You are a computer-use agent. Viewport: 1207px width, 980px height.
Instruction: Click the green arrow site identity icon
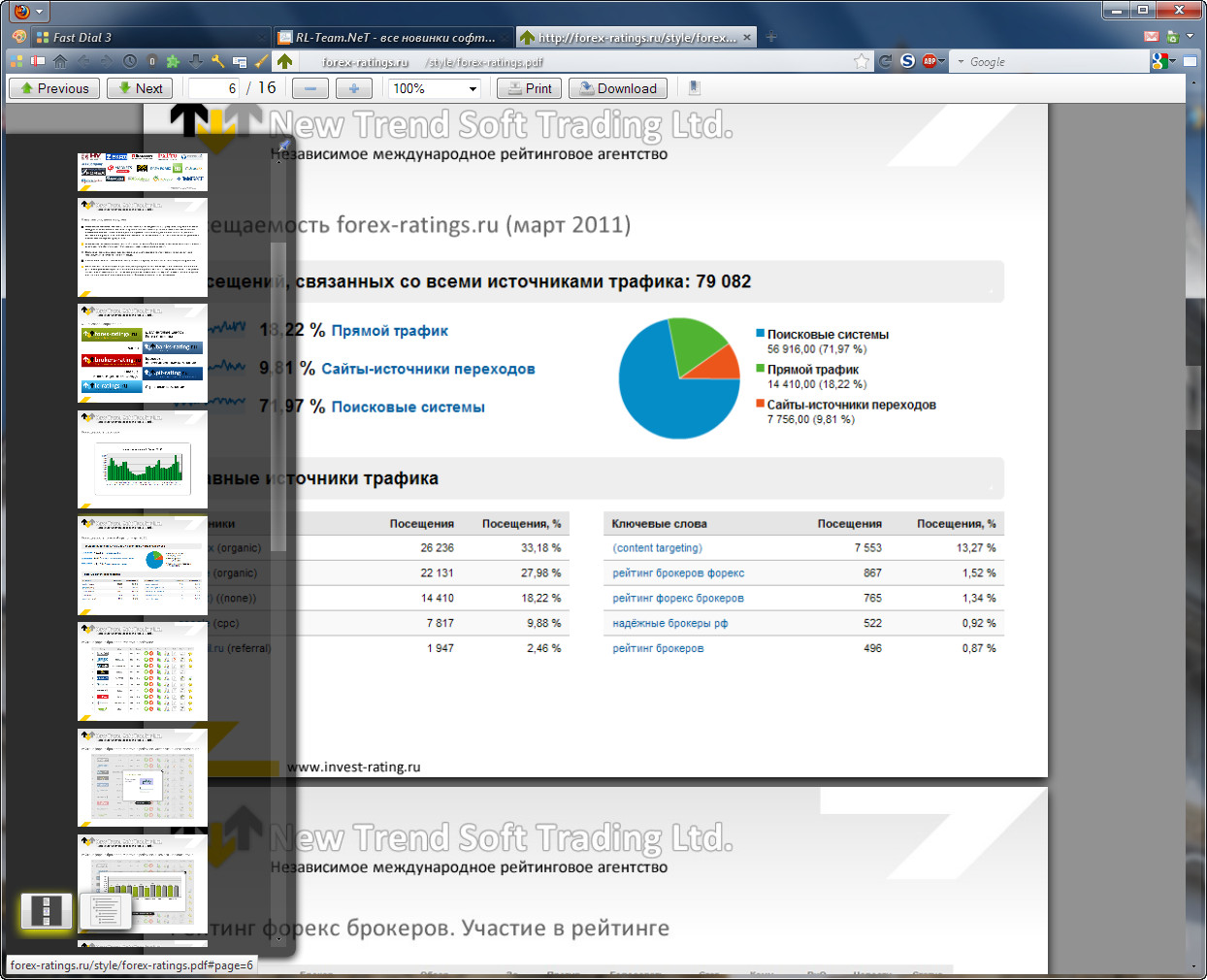(284, 61)
